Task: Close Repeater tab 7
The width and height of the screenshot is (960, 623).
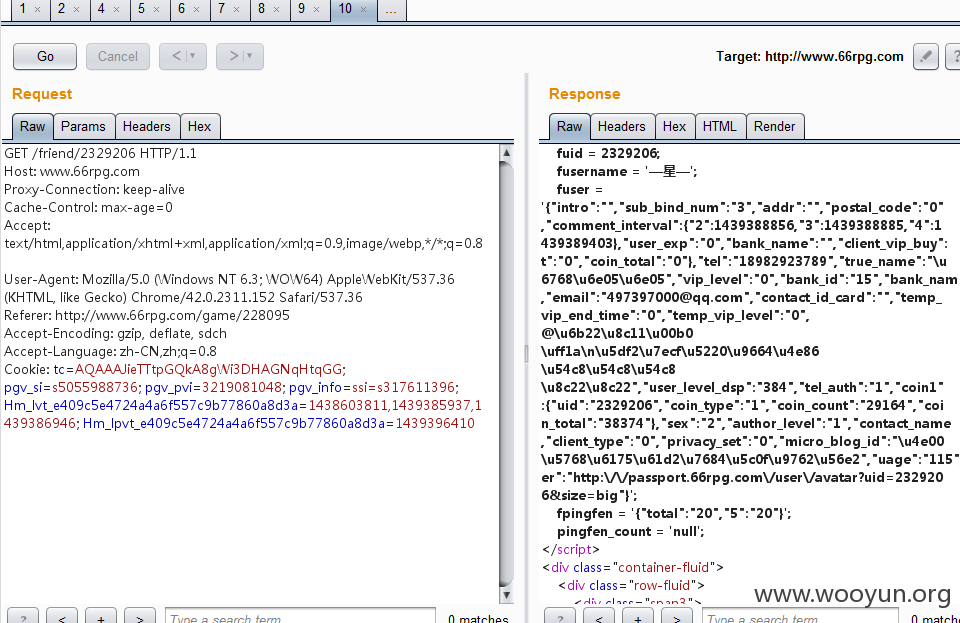Action: tap(236, 10)
